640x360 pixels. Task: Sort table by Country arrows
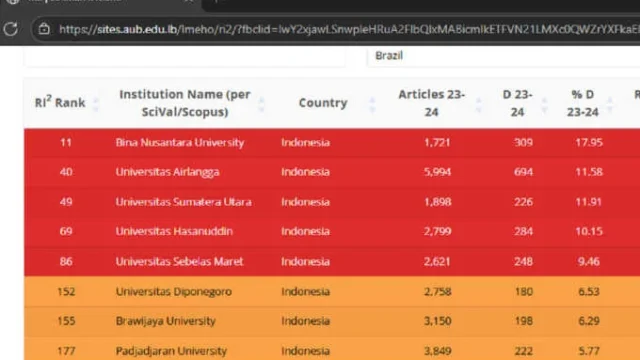372,103
